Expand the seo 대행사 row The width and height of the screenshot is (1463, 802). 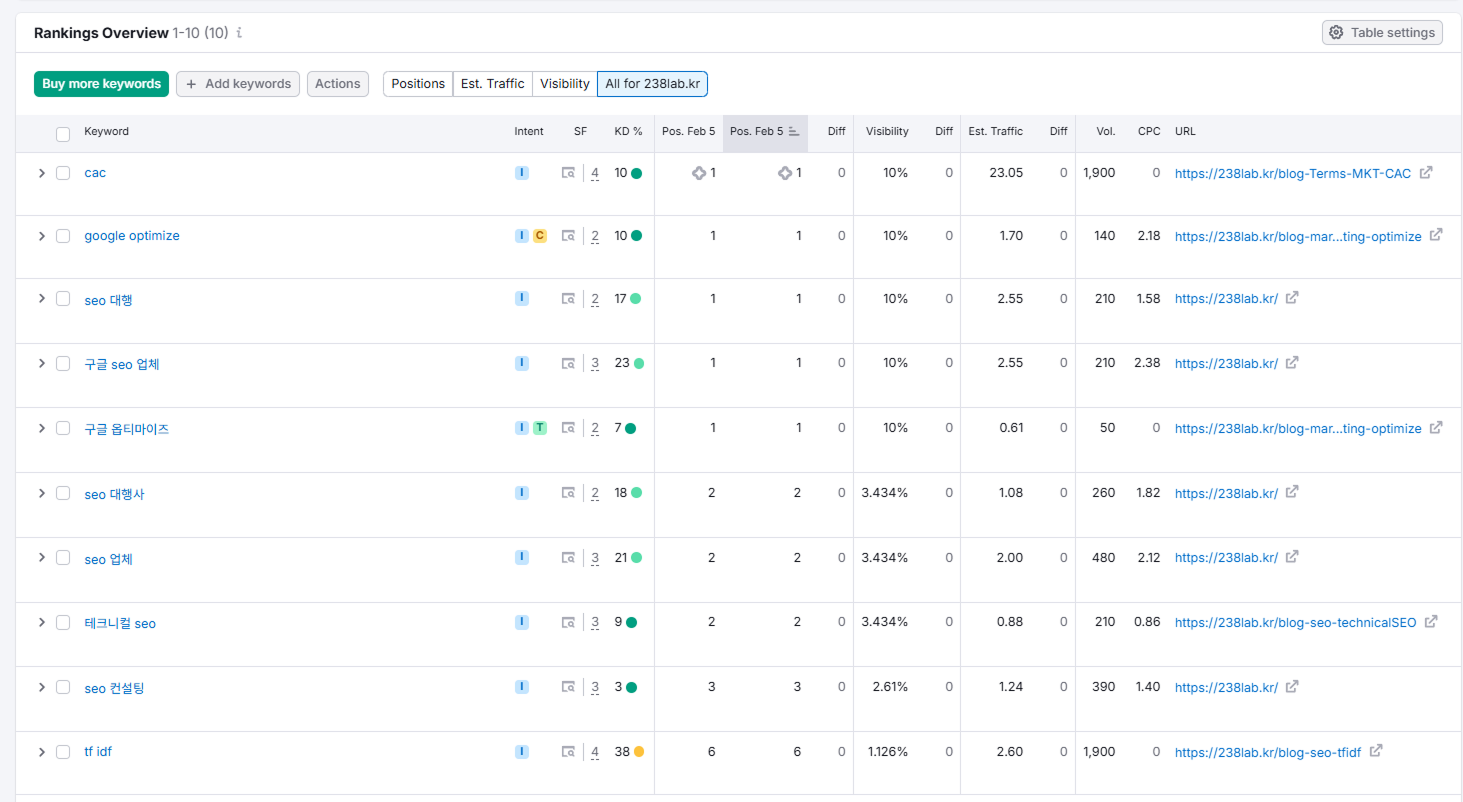(41, 493)
